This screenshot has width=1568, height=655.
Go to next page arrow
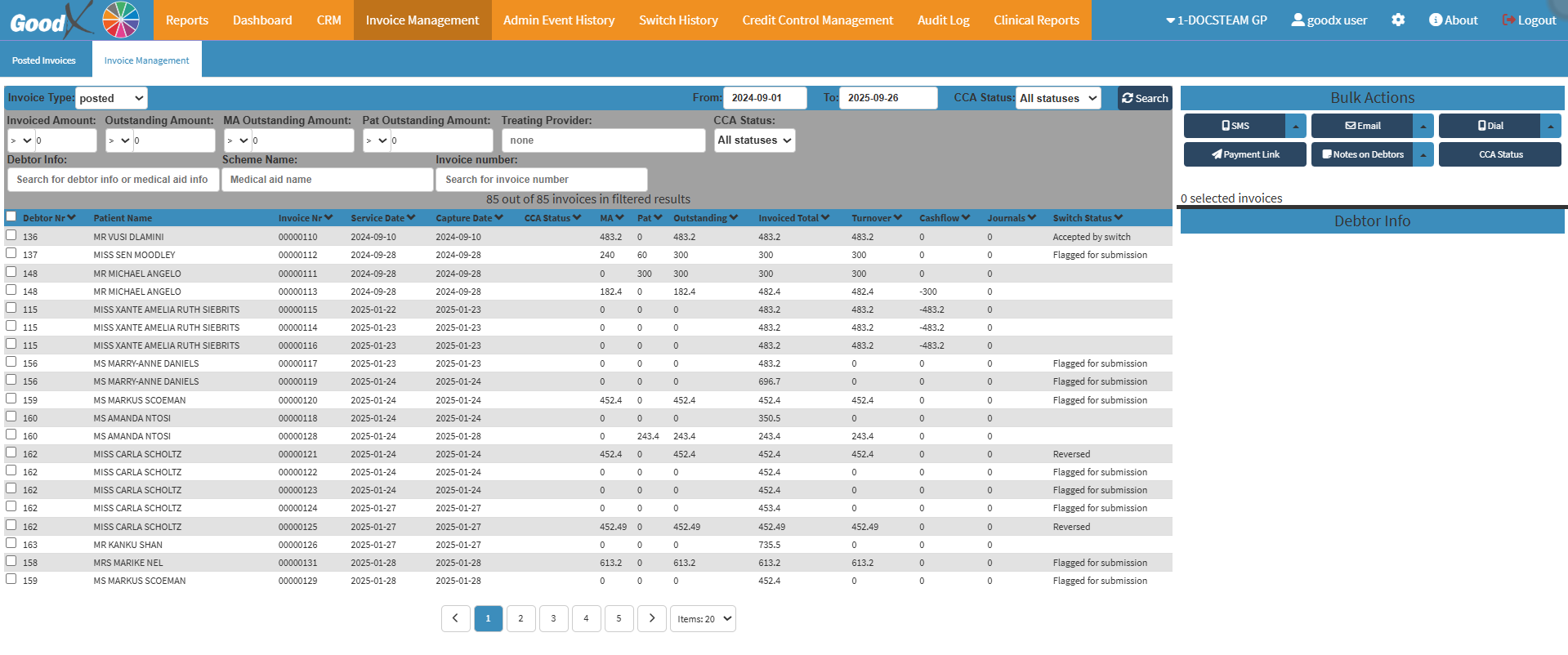coord(651,618)
